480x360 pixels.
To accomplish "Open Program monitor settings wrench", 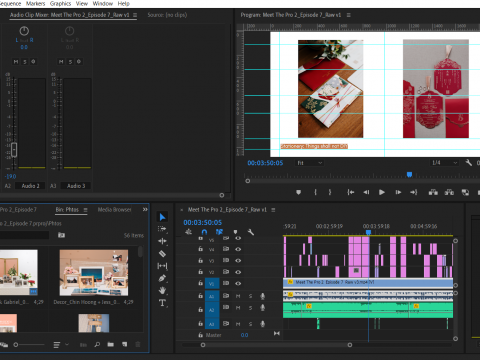I will (x=468, y=163).
